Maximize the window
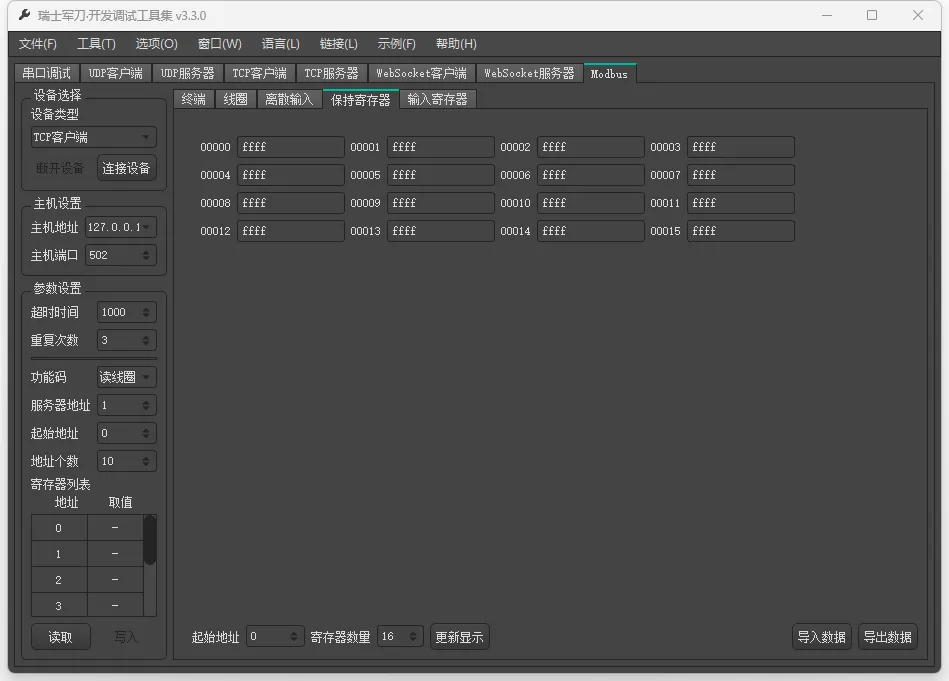 tap(872, 15)
